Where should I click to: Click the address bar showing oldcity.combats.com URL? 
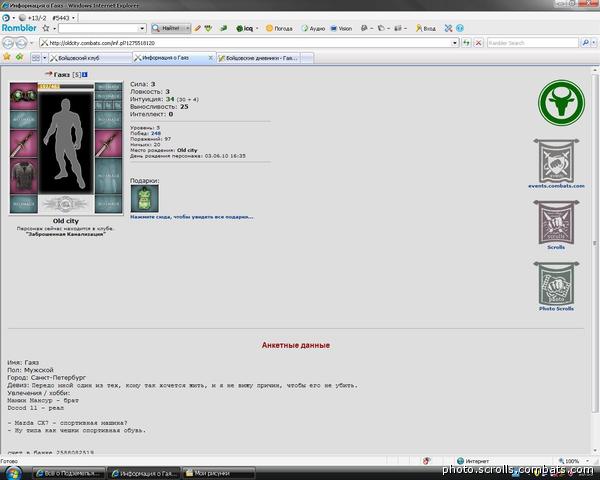point(246,43)
